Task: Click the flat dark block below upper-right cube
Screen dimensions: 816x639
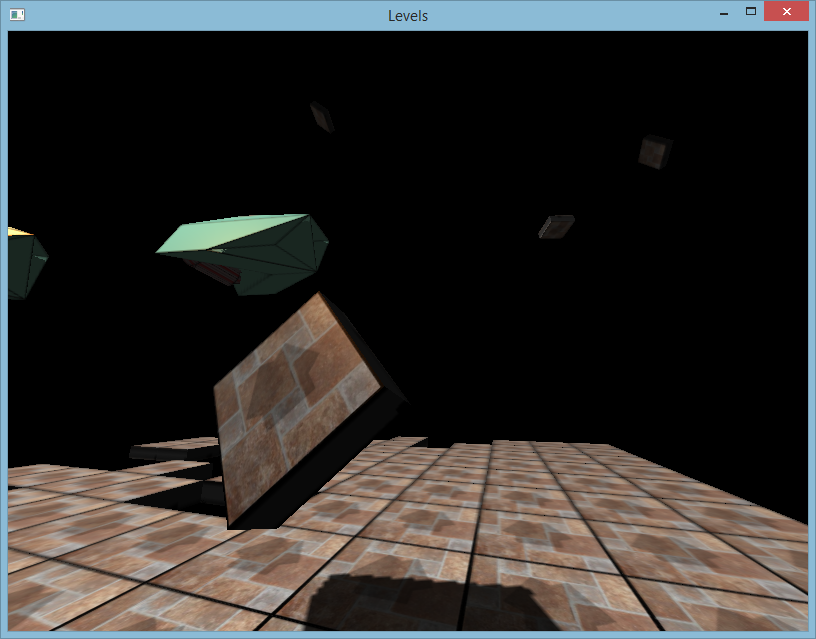Action: pos(556,227)
